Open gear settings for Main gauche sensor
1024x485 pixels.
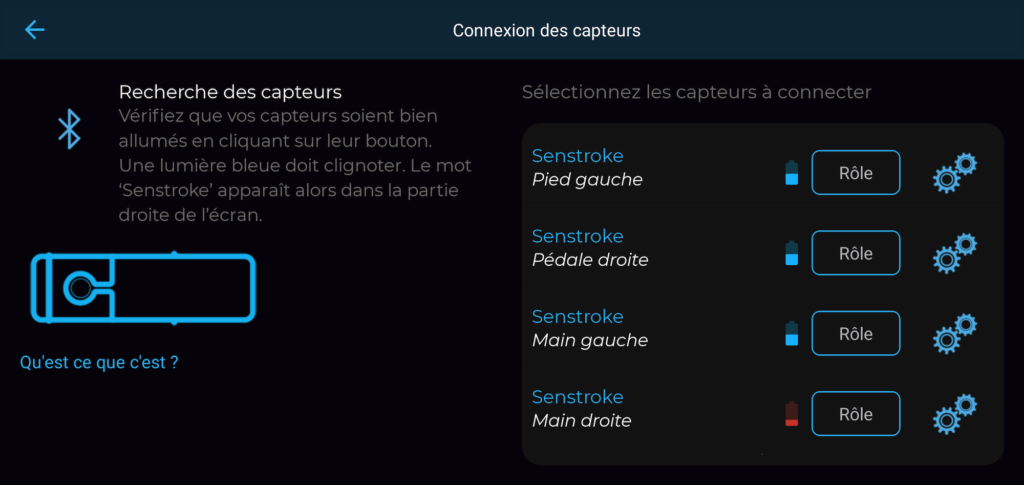coord(955,333)
